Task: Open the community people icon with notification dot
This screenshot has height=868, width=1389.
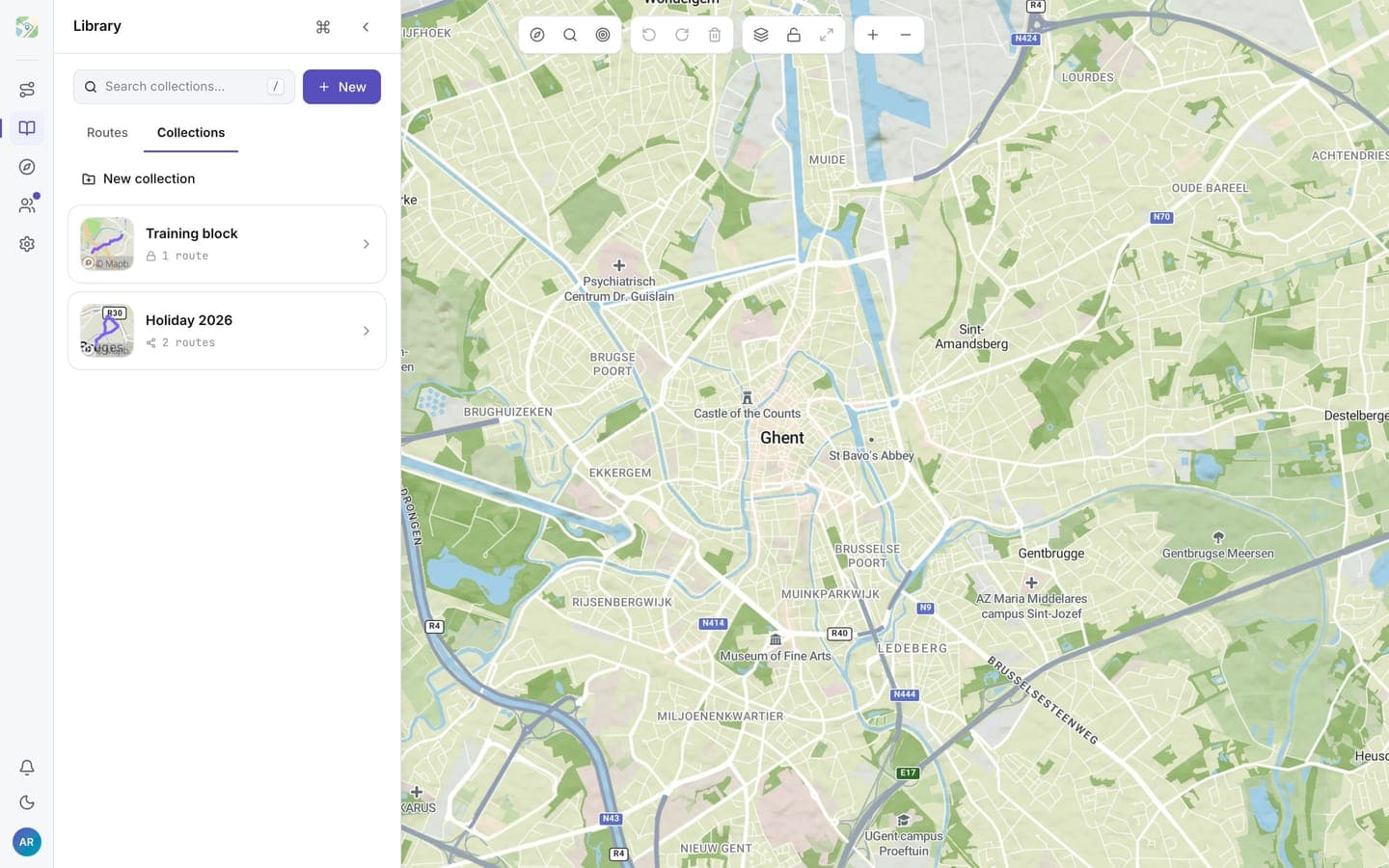Action: click(27, 205)
